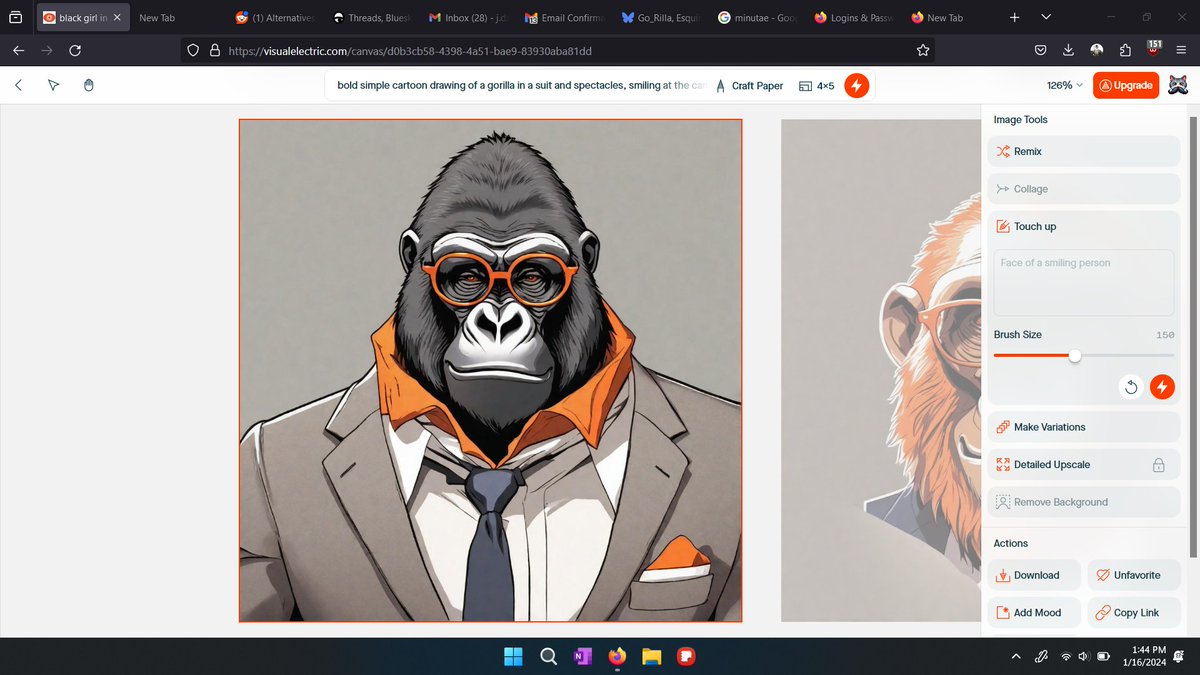The height and width of the screenshot is (675, 1200).
Task: Click the touch up undo reset icon
Action: click(1131, 387)
